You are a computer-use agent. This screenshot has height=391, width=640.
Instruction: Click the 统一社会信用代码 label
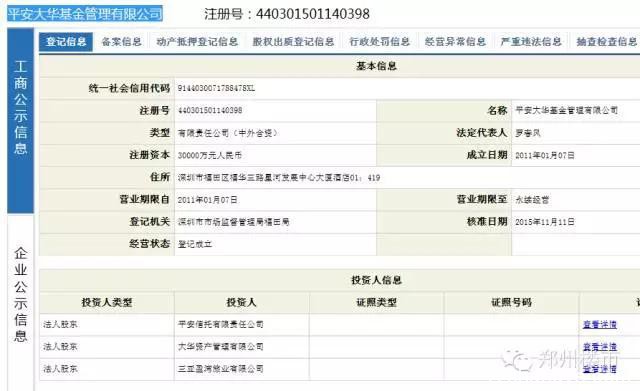pyautogui.click(x=129, y=88)
